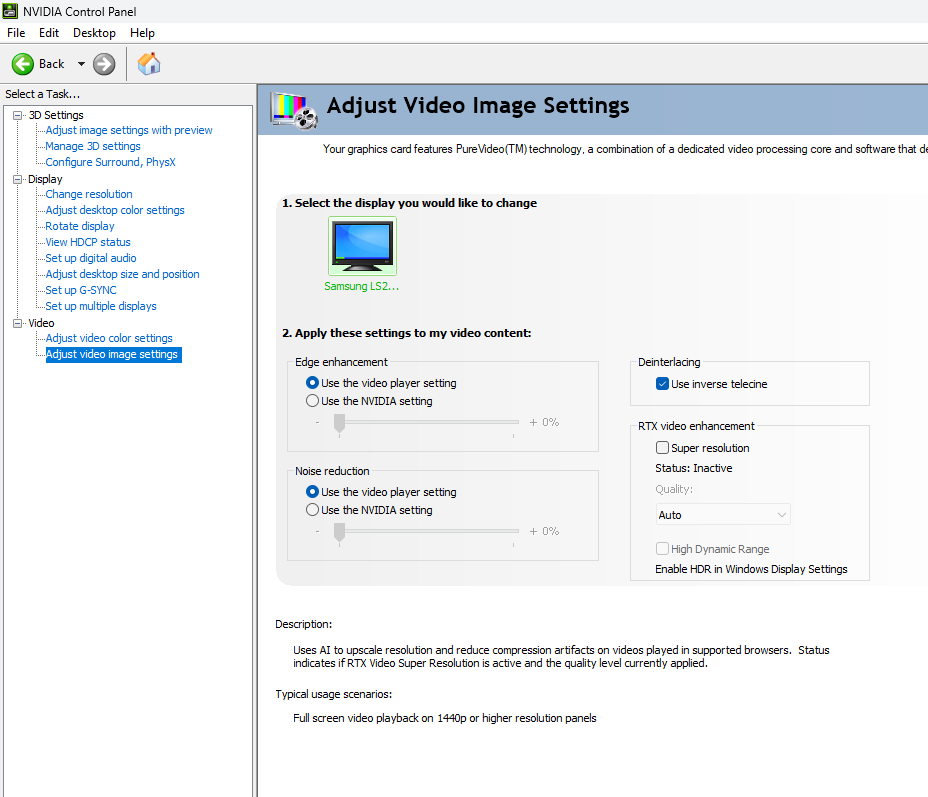Click the Samsung LS2... display label

pyautogui.click(x=362, y=286)
